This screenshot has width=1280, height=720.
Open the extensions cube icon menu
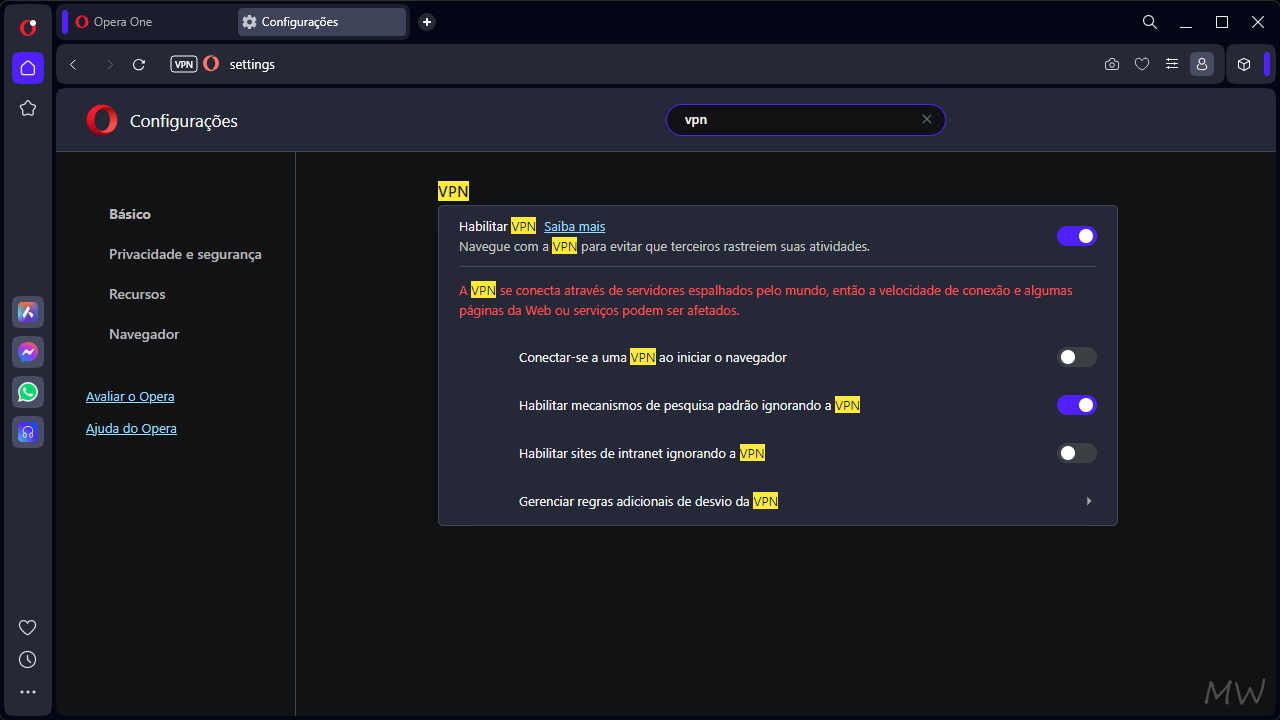click(1244, 64)
